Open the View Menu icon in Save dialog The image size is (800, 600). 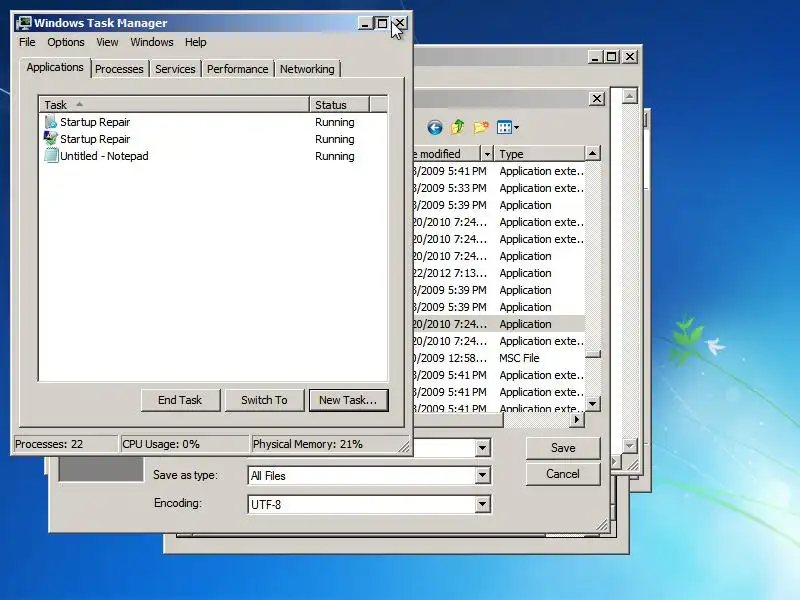(x=508, y=128)
